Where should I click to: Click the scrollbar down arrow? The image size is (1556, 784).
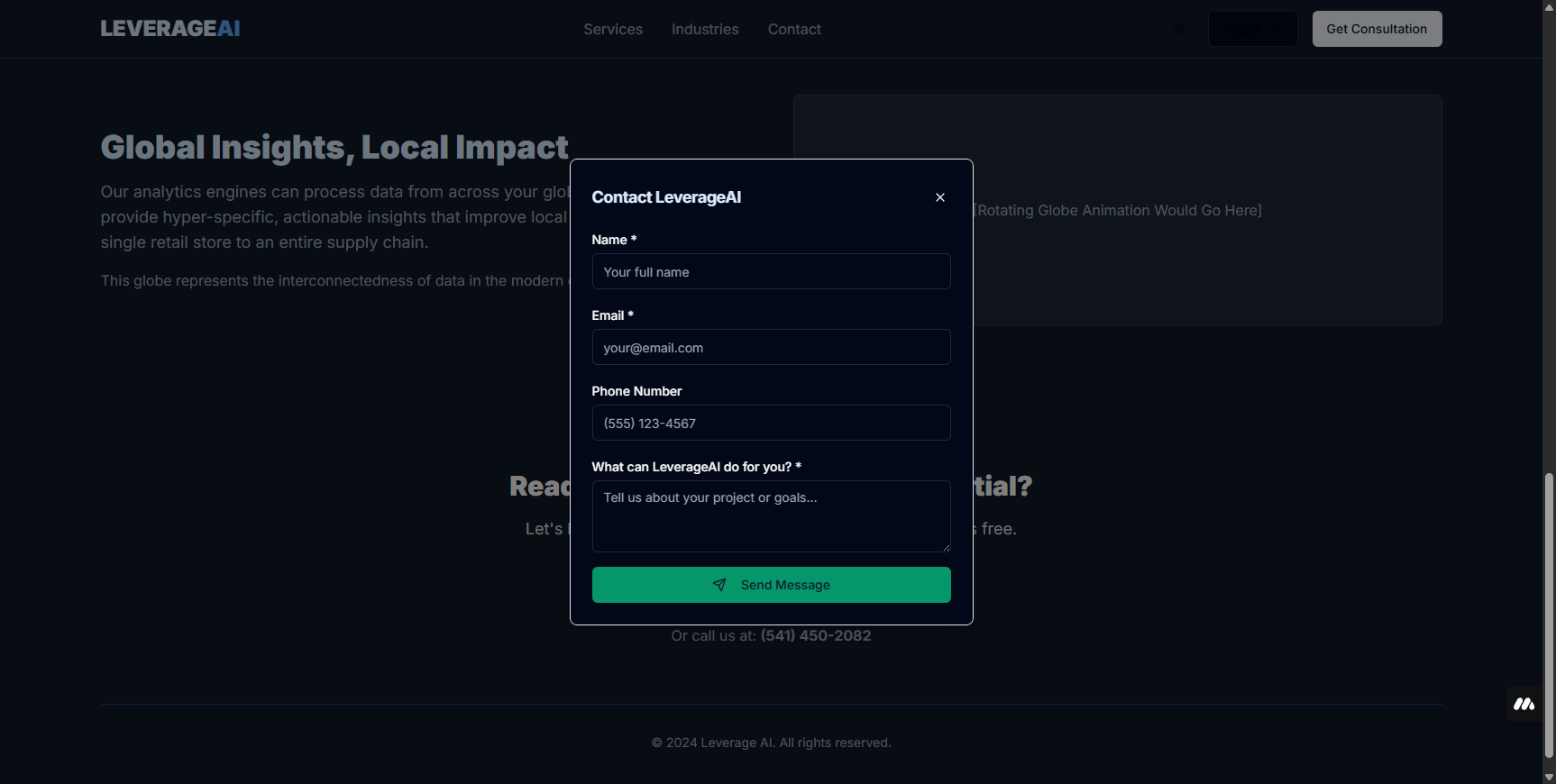(1548, 777)
